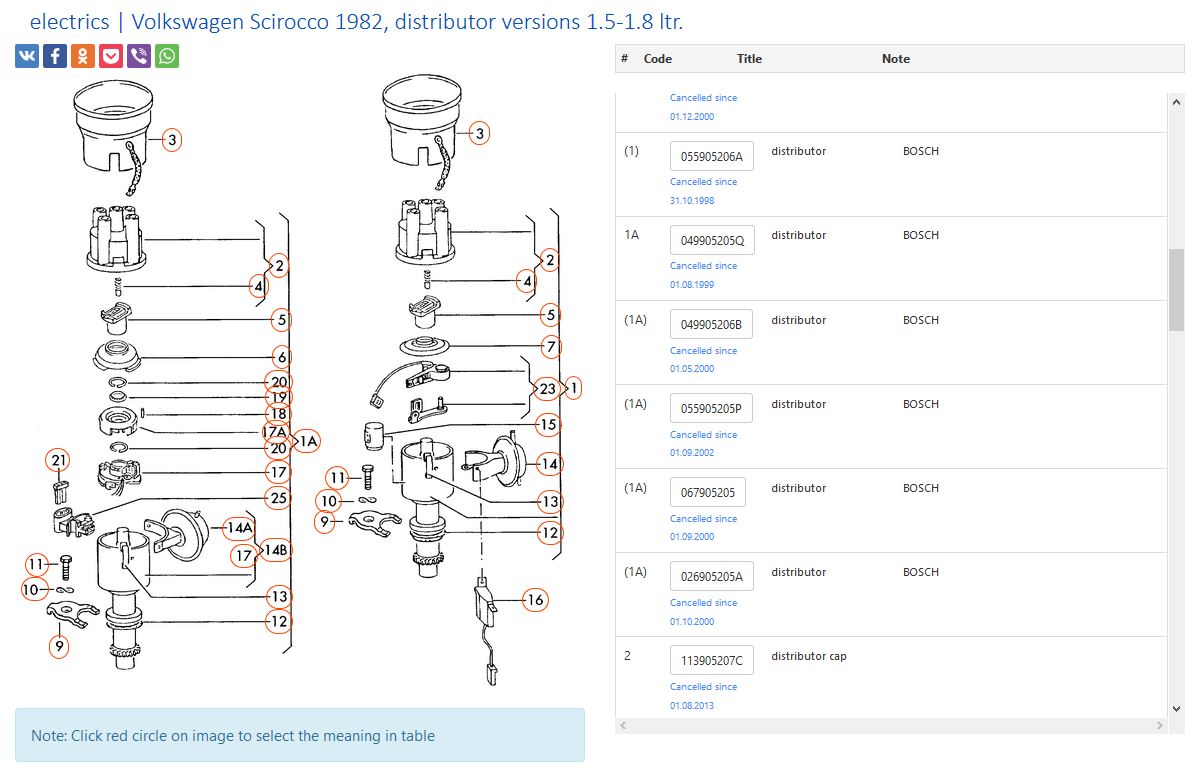
Task: Share page on Facebook
Action: [55, 56]
